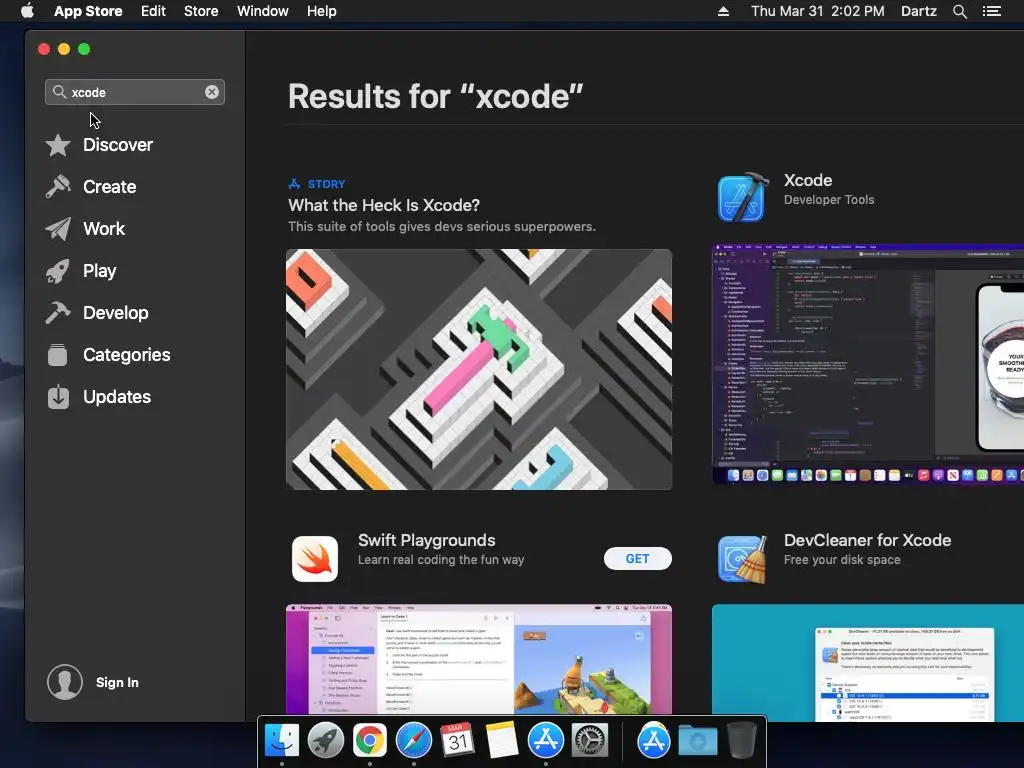Open the App Store menu
Viewport: 1024px width, 768px height.
pos(88,11)
